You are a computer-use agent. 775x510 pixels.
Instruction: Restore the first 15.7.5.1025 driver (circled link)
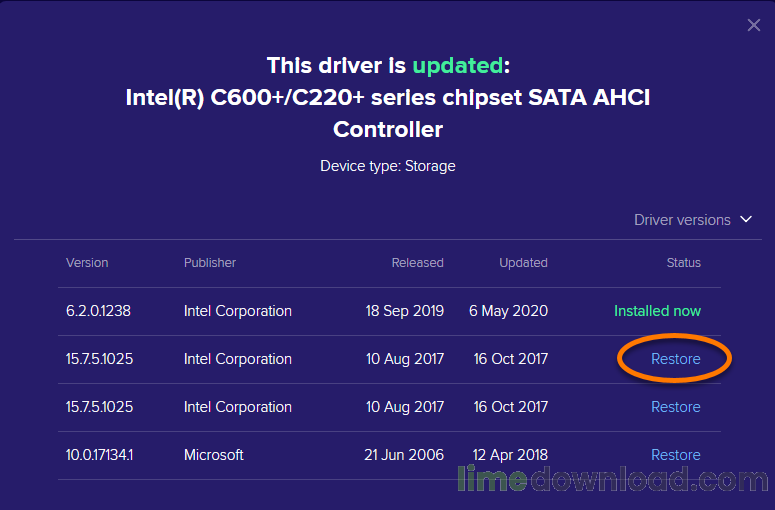click(676, 359)
